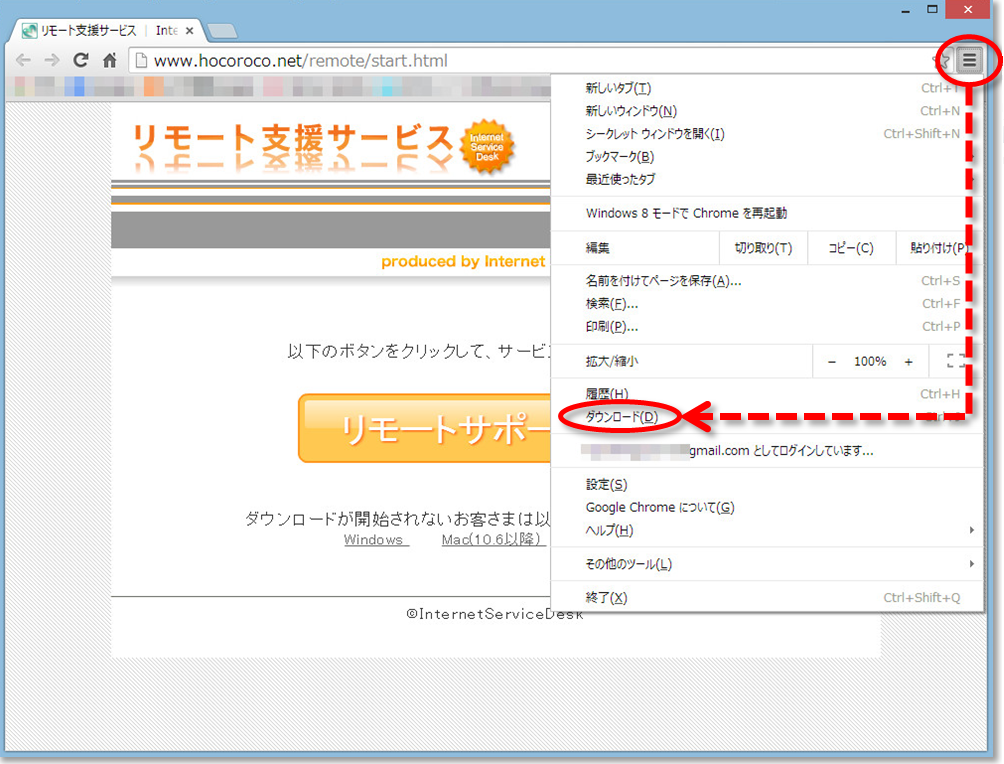Select 印刷(P)... from the menu
Image resolution: width=1004 pixels, height=764 pixels.
(766, 327)
